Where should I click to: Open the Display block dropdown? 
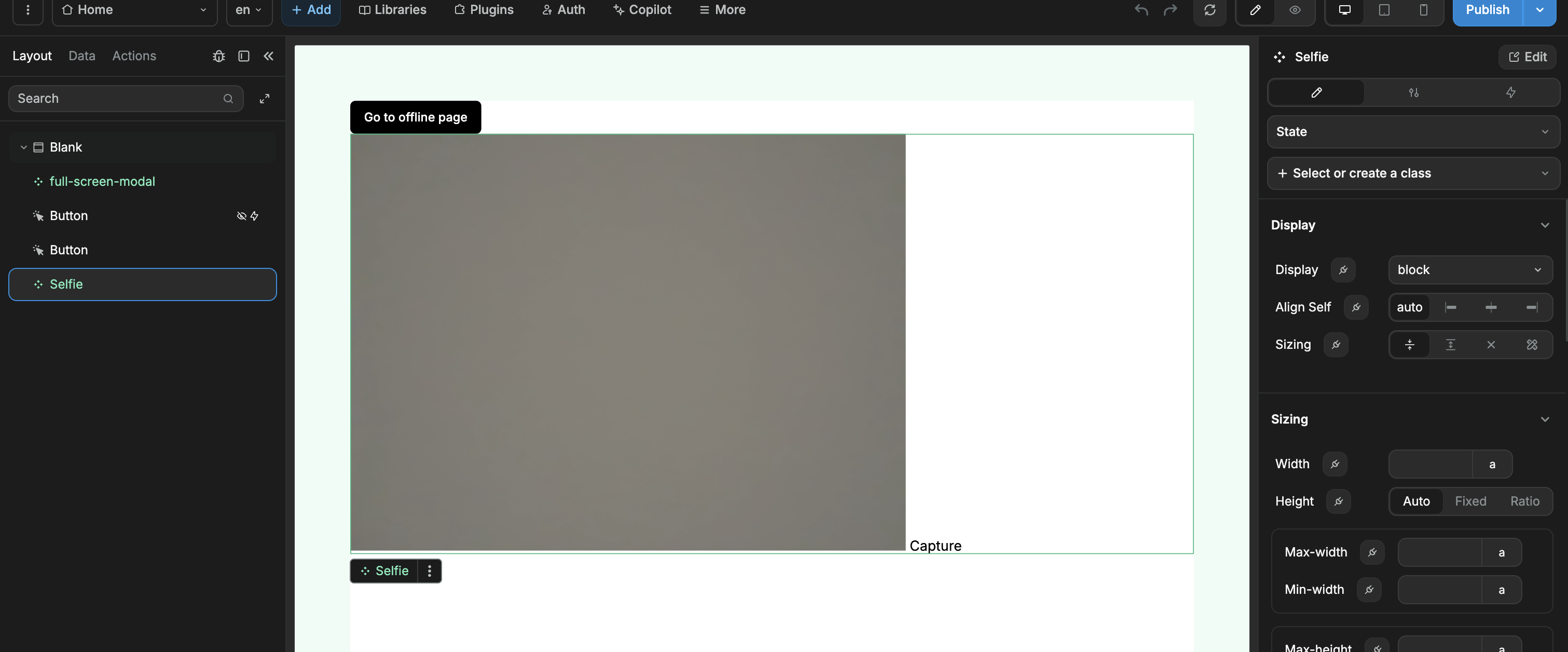point(1470,270)
